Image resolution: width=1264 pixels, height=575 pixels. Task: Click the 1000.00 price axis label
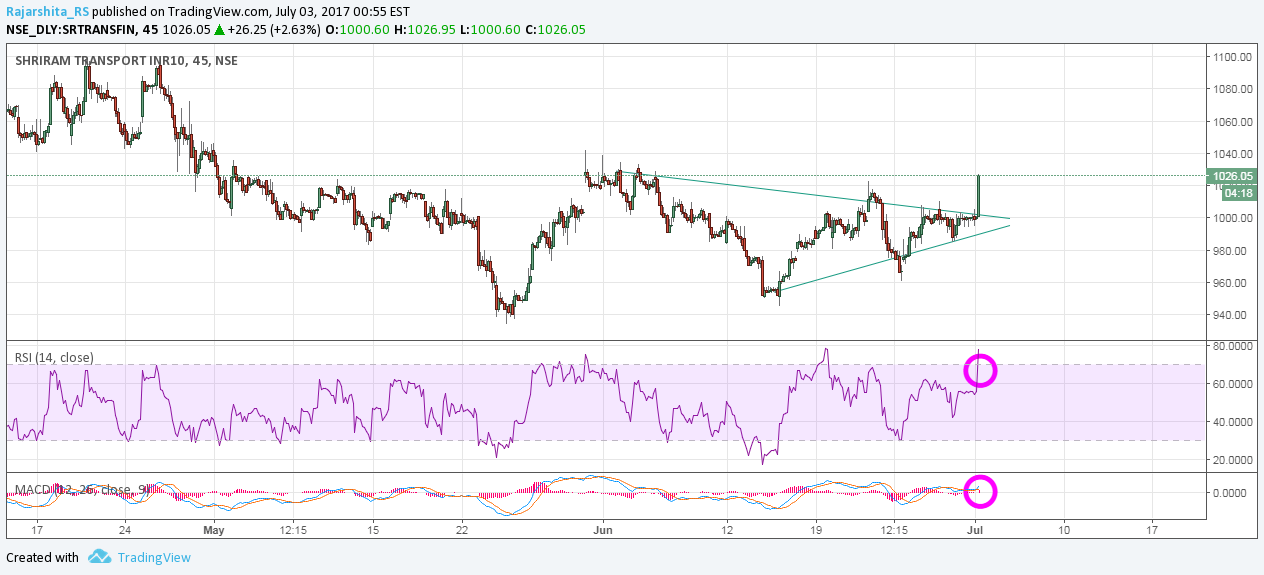pyautogui.click(x=1232, y=218)
